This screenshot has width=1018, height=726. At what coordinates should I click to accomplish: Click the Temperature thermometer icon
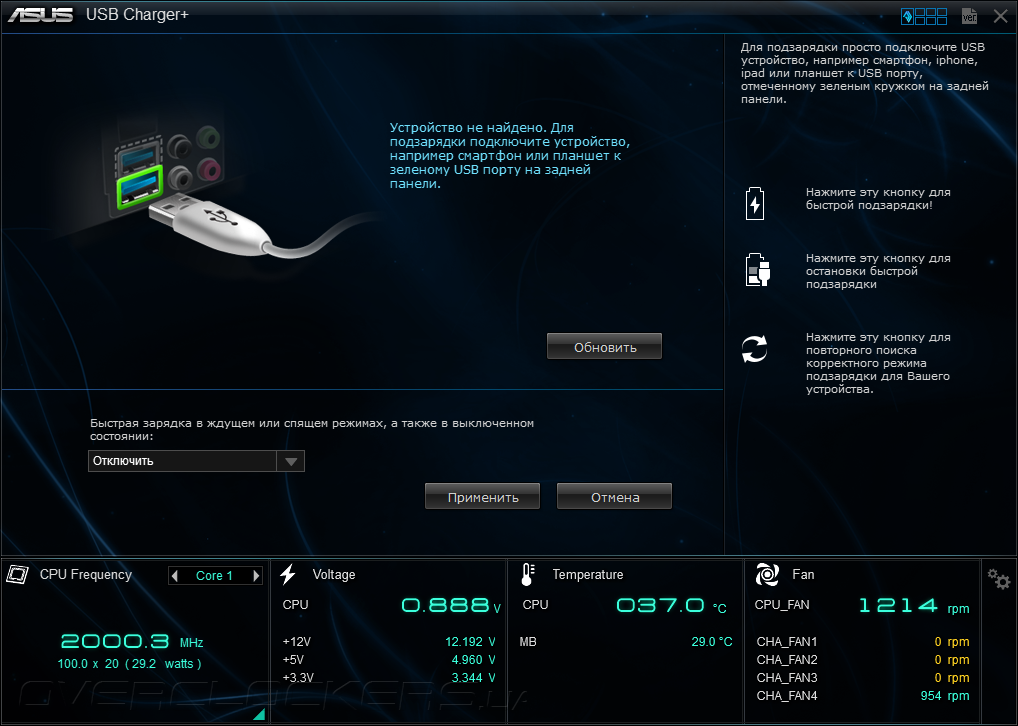pyautogui.click(x=528, y=574)
